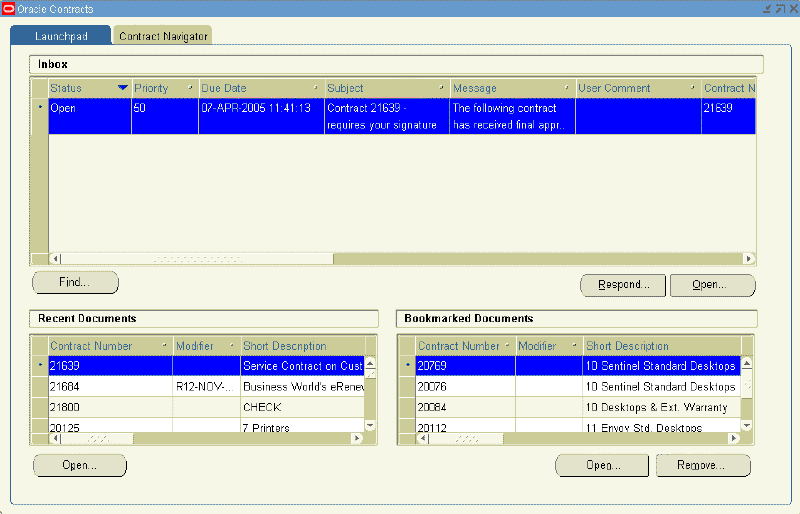800x514 pixels.
Task: Click Short Description header in Bookmarked Documents
Action: point(662,346)
